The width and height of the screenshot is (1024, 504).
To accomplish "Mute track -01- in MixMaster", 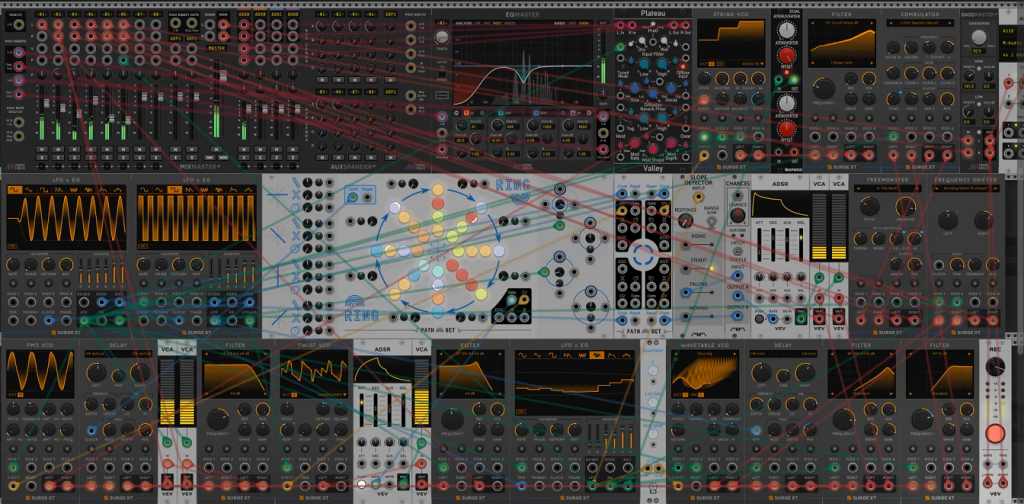I will click(x=42, y=150).
